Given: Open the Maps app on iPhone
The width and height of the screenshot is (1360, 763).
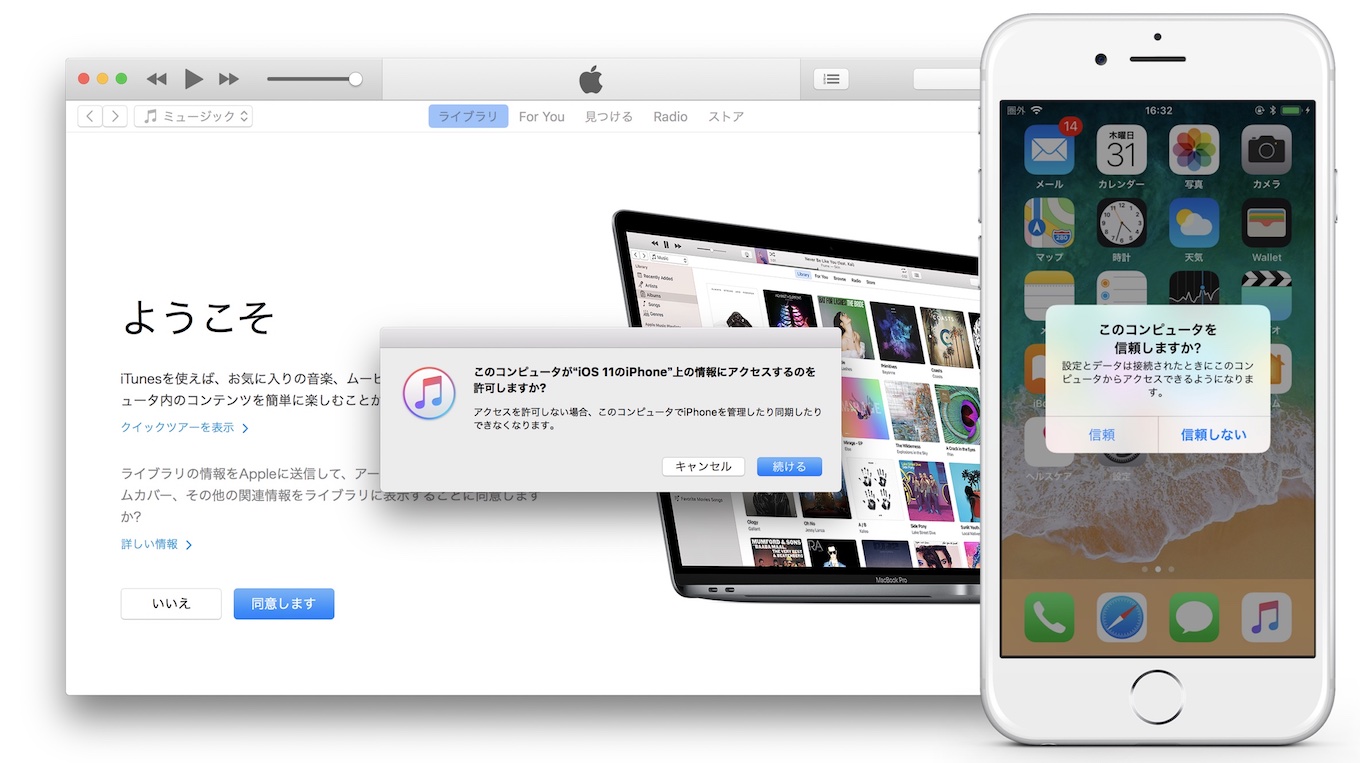Looking at the screenshot, I should click(1049, 223).
